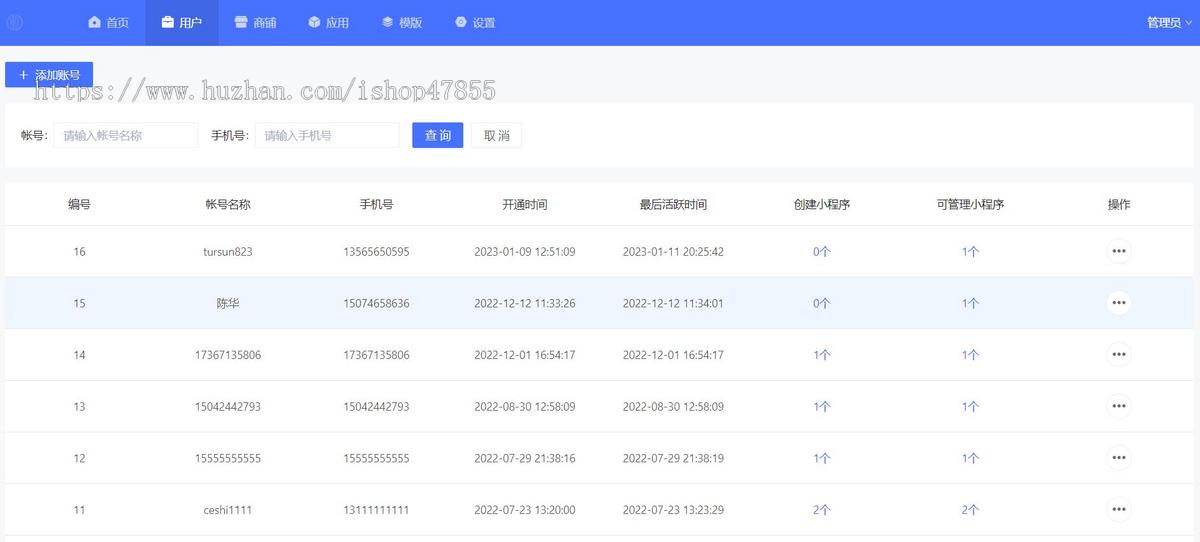Open 创建小程序 count for 陈华

point(822,303)
